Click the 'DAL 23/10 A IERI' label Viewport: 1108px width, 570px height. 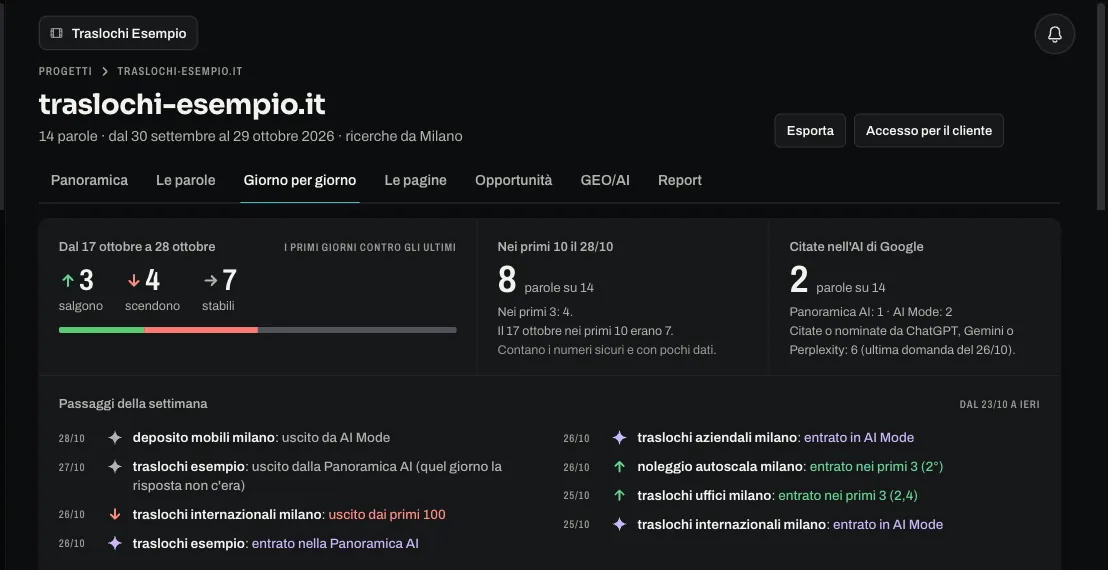[x=999, y=405]
